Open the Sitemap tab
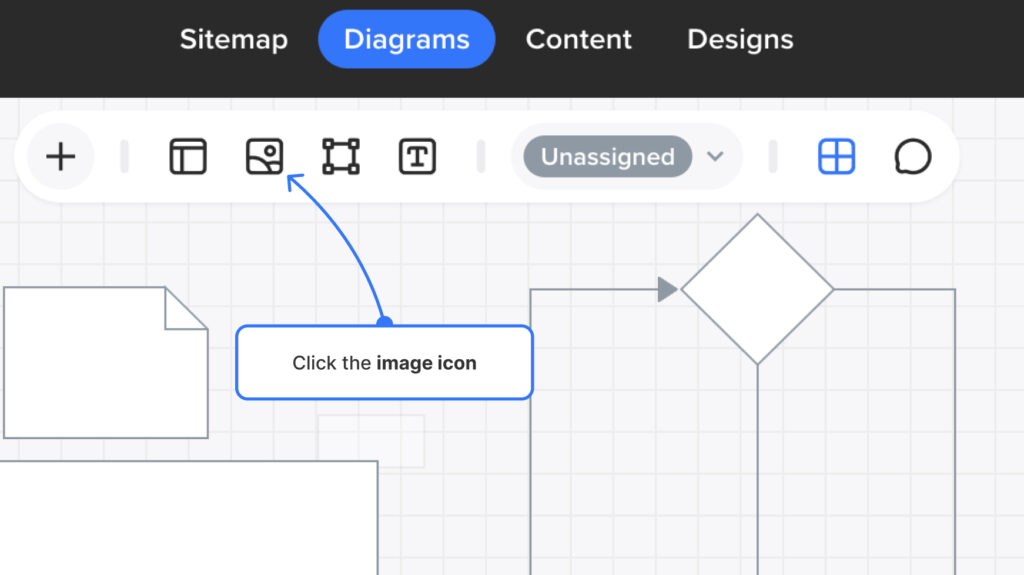 [x=234, y=39]
